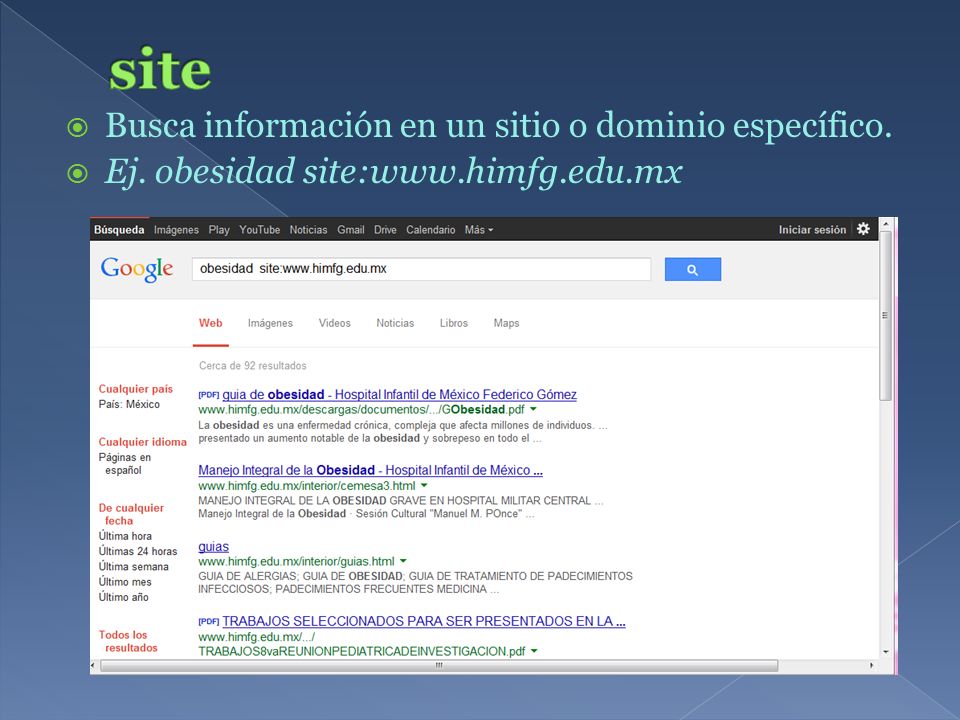The width and height of the screenshot is (960, 720).
Task: Select De cualquier fecha filter
Action: tap(131, 514)
